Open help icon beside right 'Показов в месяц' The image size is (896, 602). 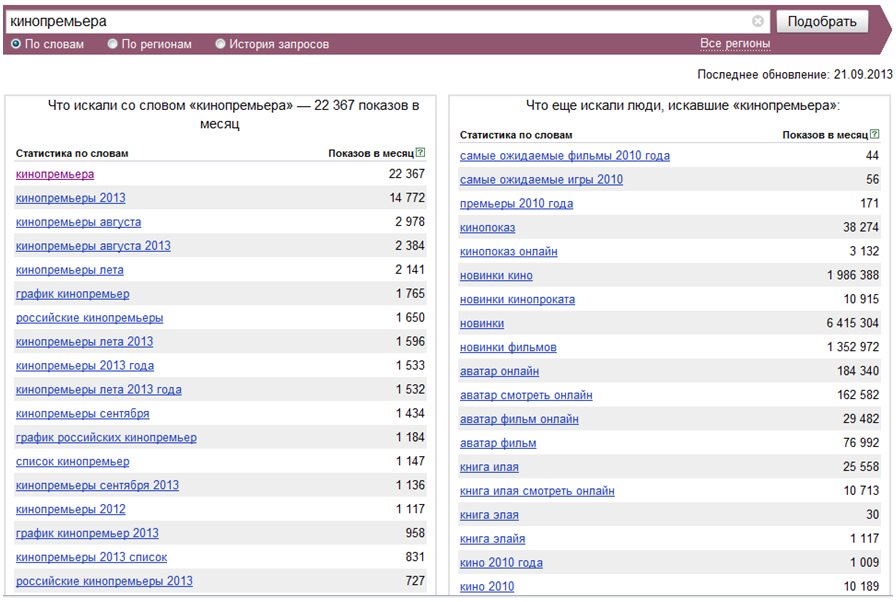874,134
